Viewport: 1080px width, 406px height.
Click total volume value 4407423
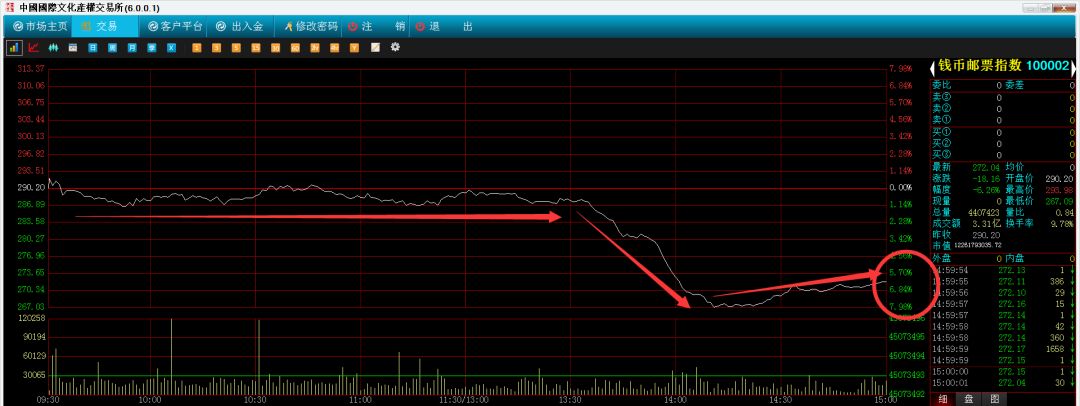tap(986, 212)
